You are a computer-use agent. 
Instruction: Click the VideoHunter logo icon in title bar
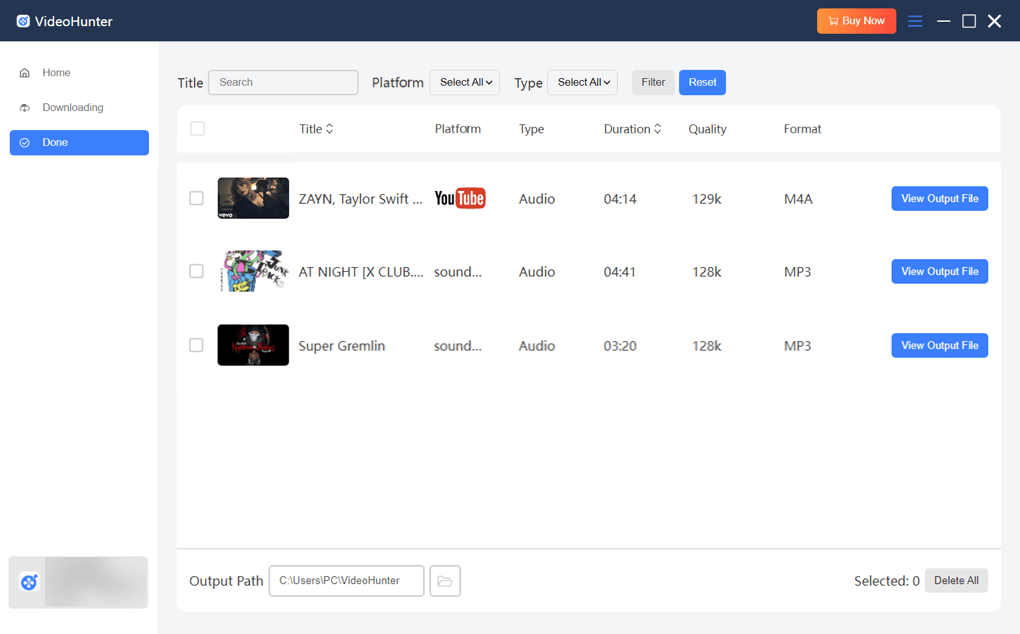click(x=23, y=21)
